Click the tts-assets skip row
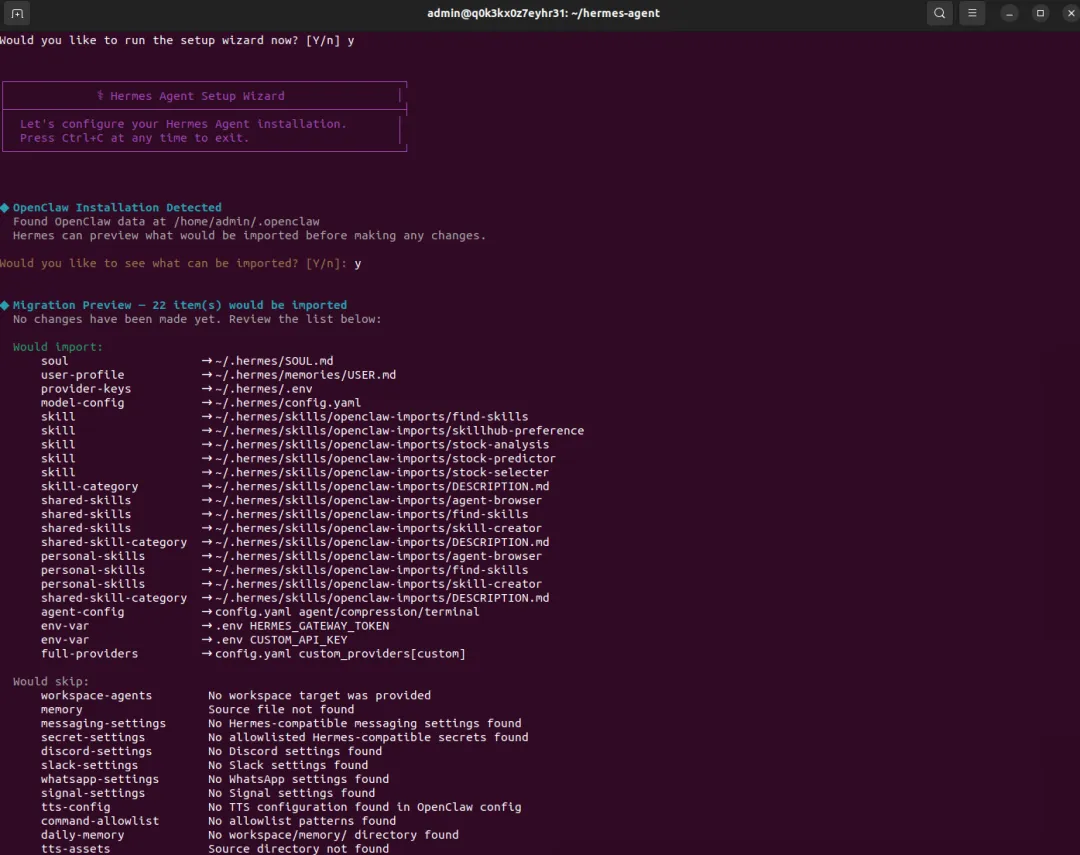1080x855 pixels. (215, 849)
